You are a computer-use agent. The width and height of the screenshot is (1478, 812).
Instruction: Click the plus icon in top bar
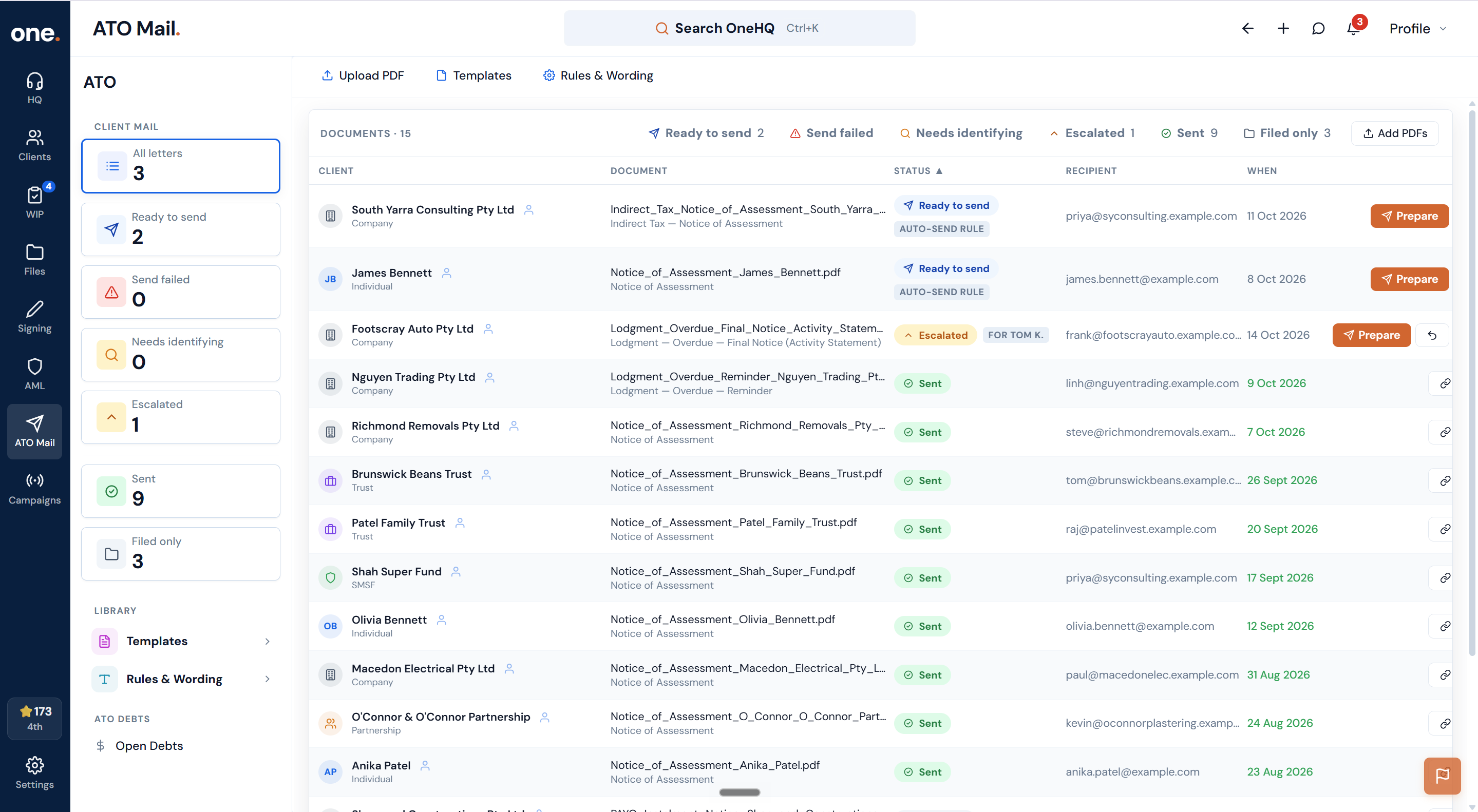(1283, 28)
